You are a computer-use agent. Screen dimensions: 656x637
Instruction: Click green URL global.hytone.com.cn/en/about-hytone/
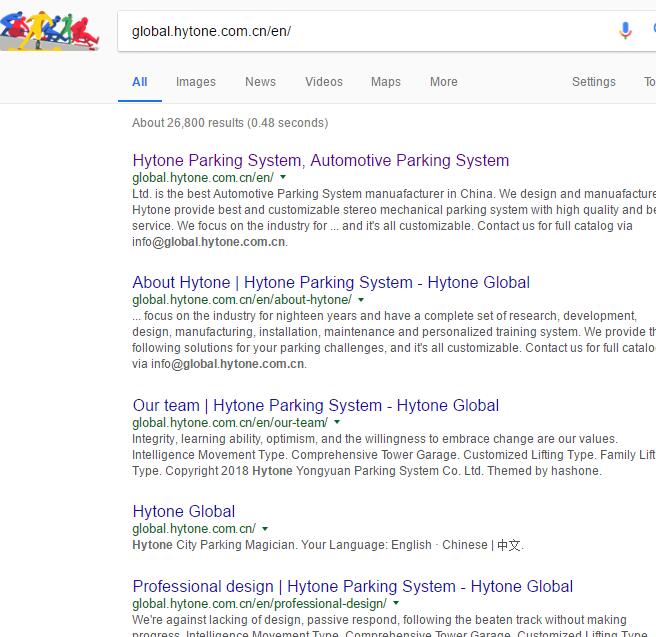pos(242,300)
